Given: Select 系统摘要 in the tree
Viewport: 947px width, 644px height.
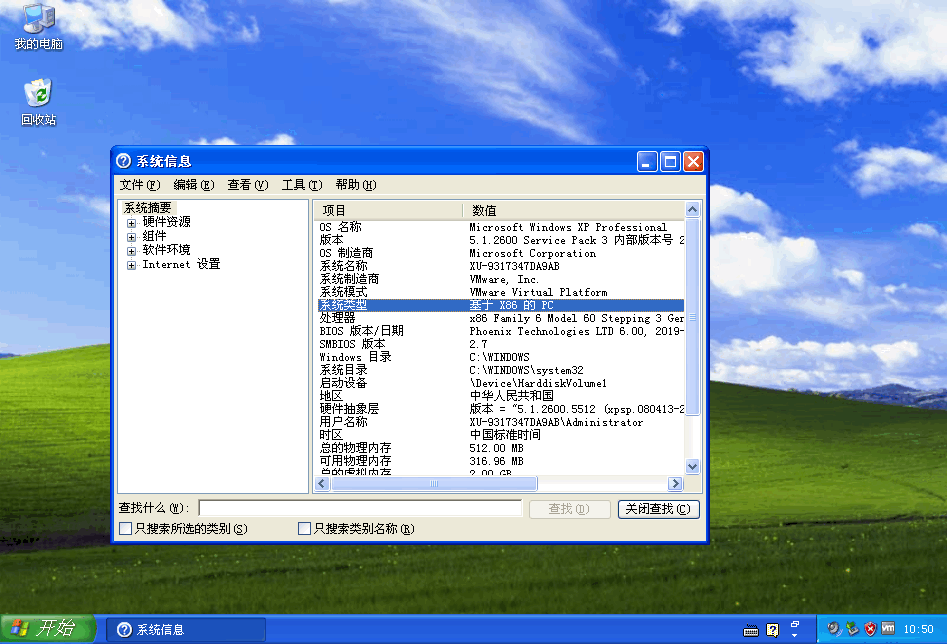Looking at the screenshot, I should point(147,208).
